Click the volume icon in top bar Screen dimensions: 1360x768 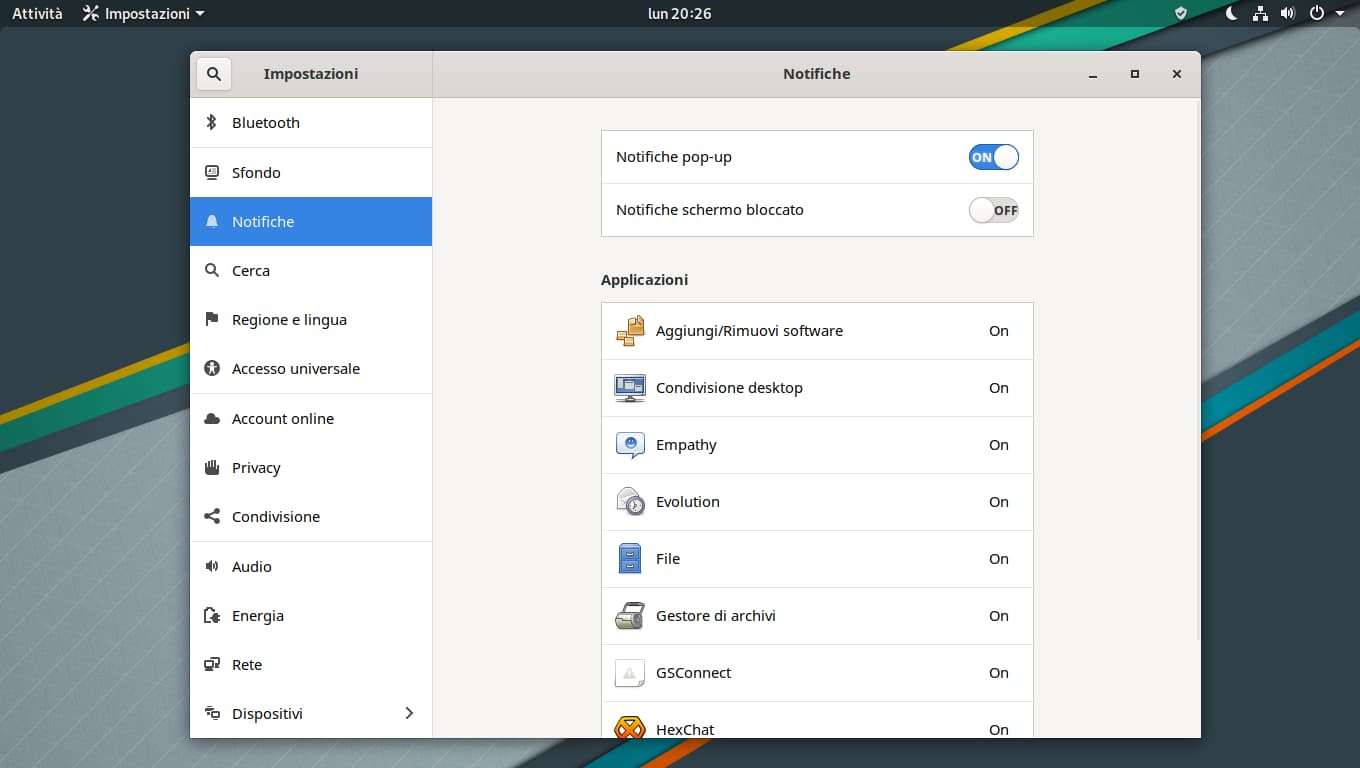pos(1288,13)
